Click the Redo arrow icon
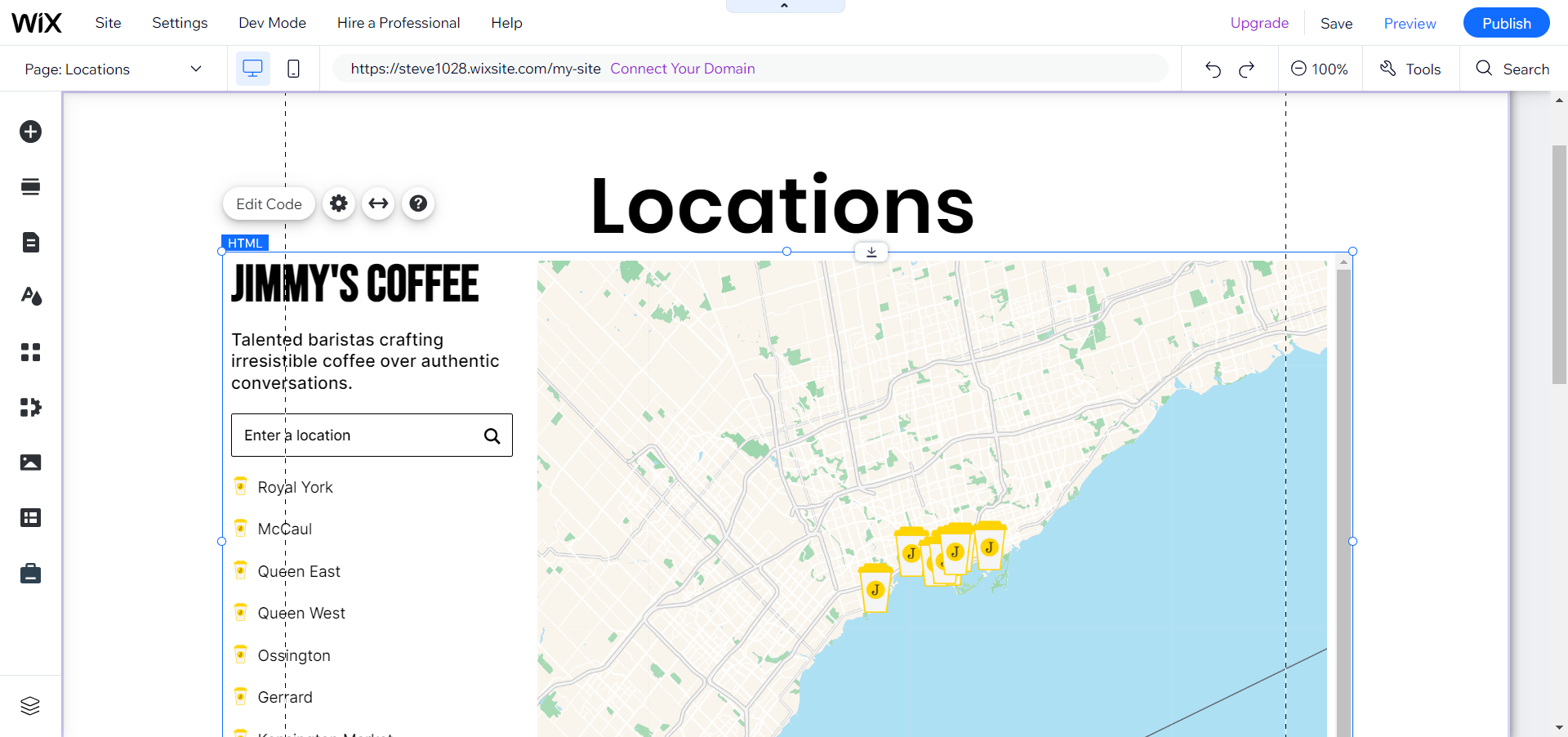1568x737 pixels. coord(1246,69)
